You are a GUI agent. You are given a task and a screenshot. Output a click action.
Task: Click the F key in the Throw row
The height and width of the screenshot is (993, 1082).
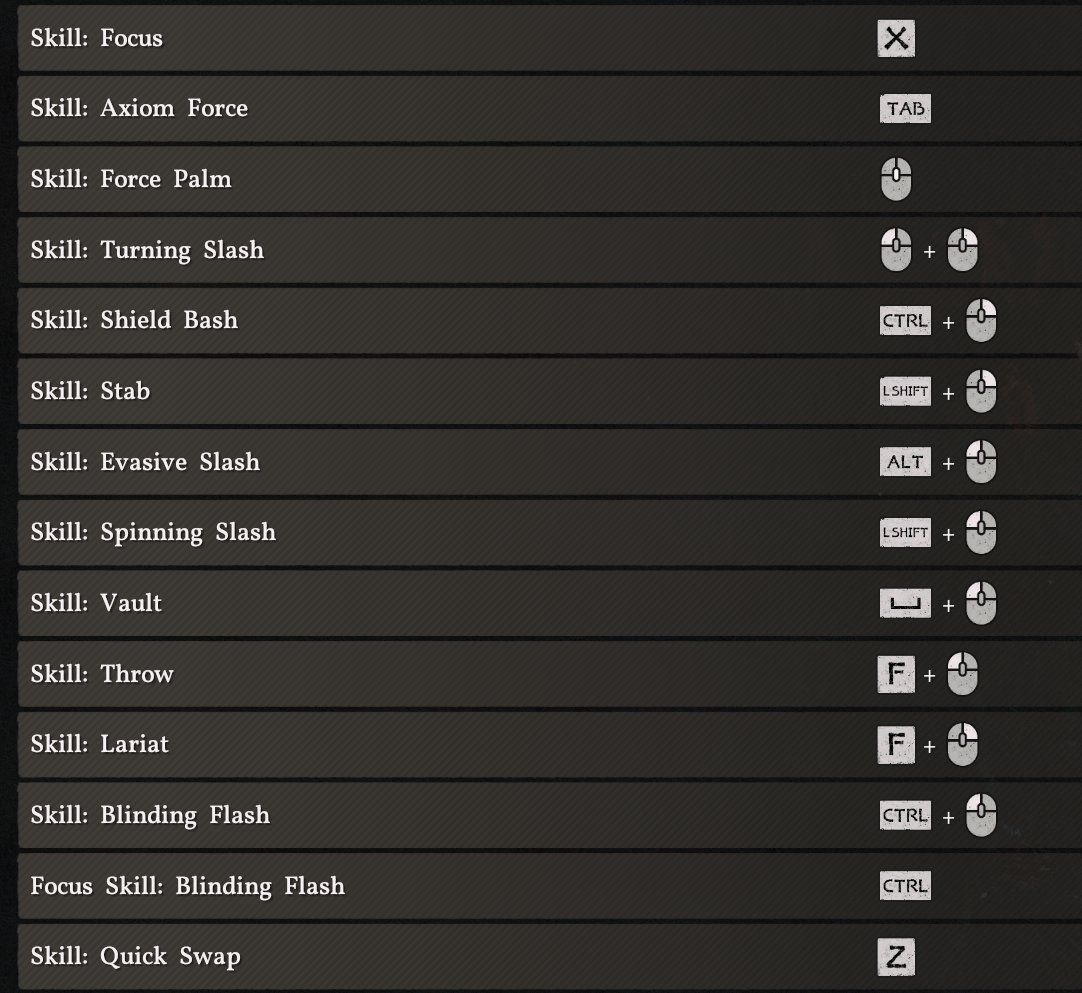896,674
